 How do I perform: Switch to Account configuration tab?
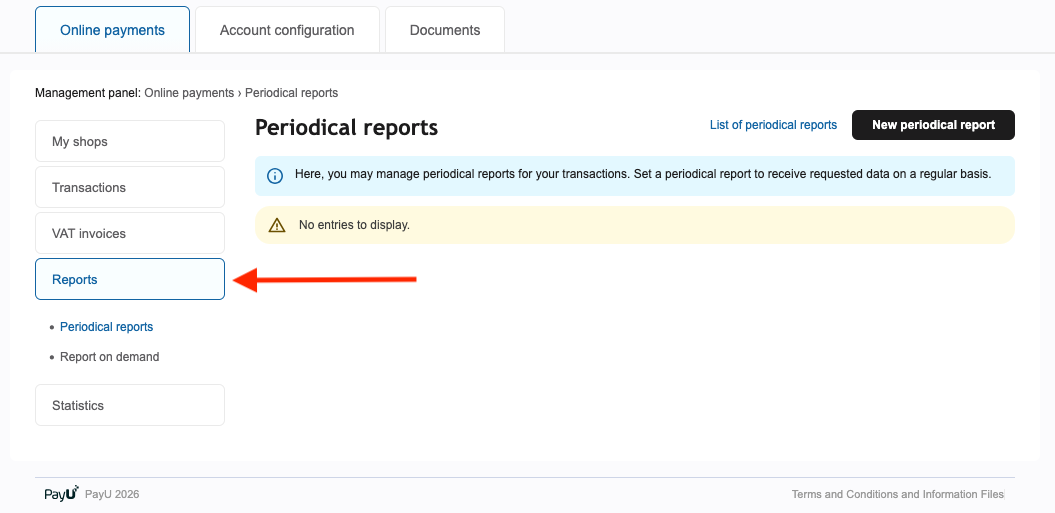[x=287, y=30]
